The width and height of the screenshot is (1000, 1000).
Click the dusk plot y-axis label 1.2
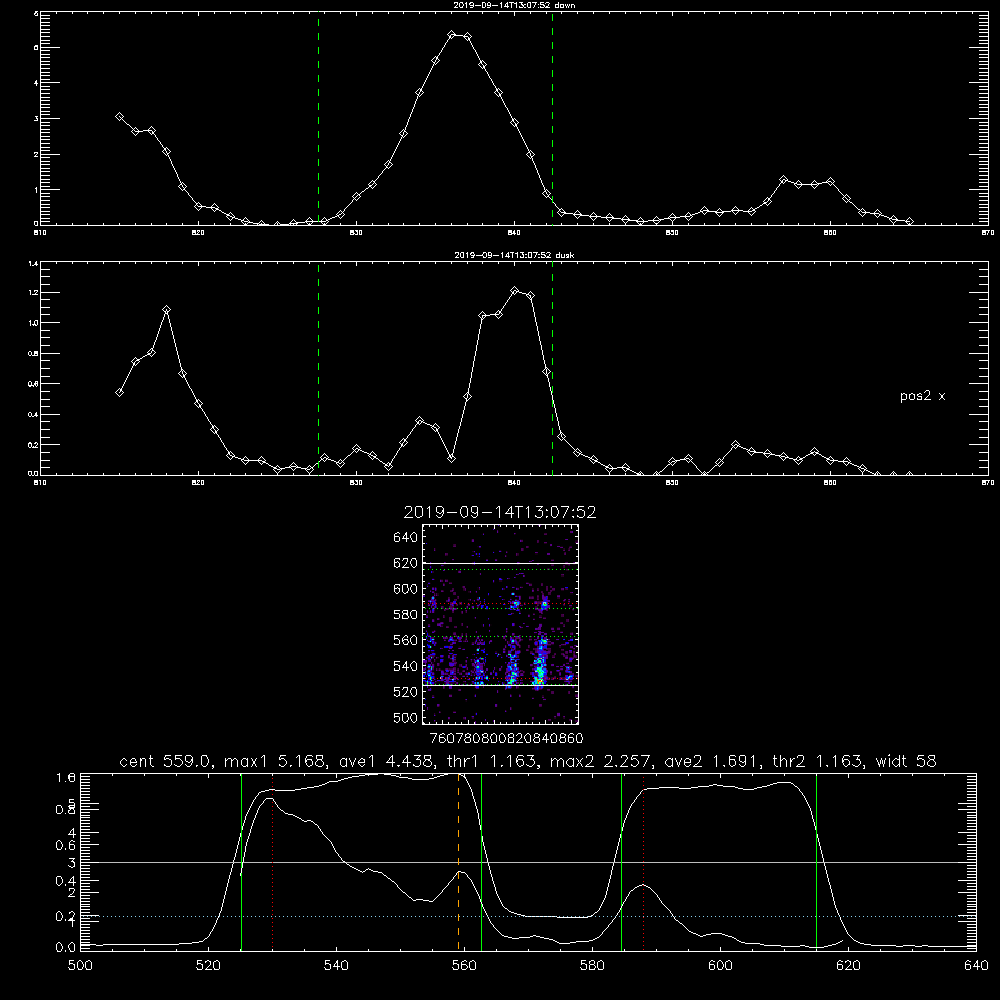coord(33,293)
